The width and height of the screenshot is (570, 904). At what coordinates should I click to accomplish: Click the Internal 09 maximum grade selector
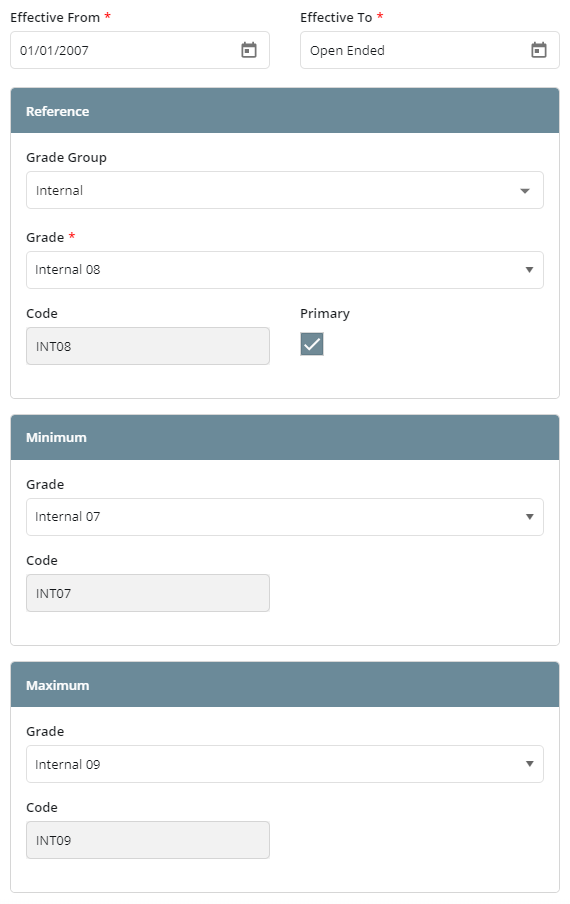(285, 764)
